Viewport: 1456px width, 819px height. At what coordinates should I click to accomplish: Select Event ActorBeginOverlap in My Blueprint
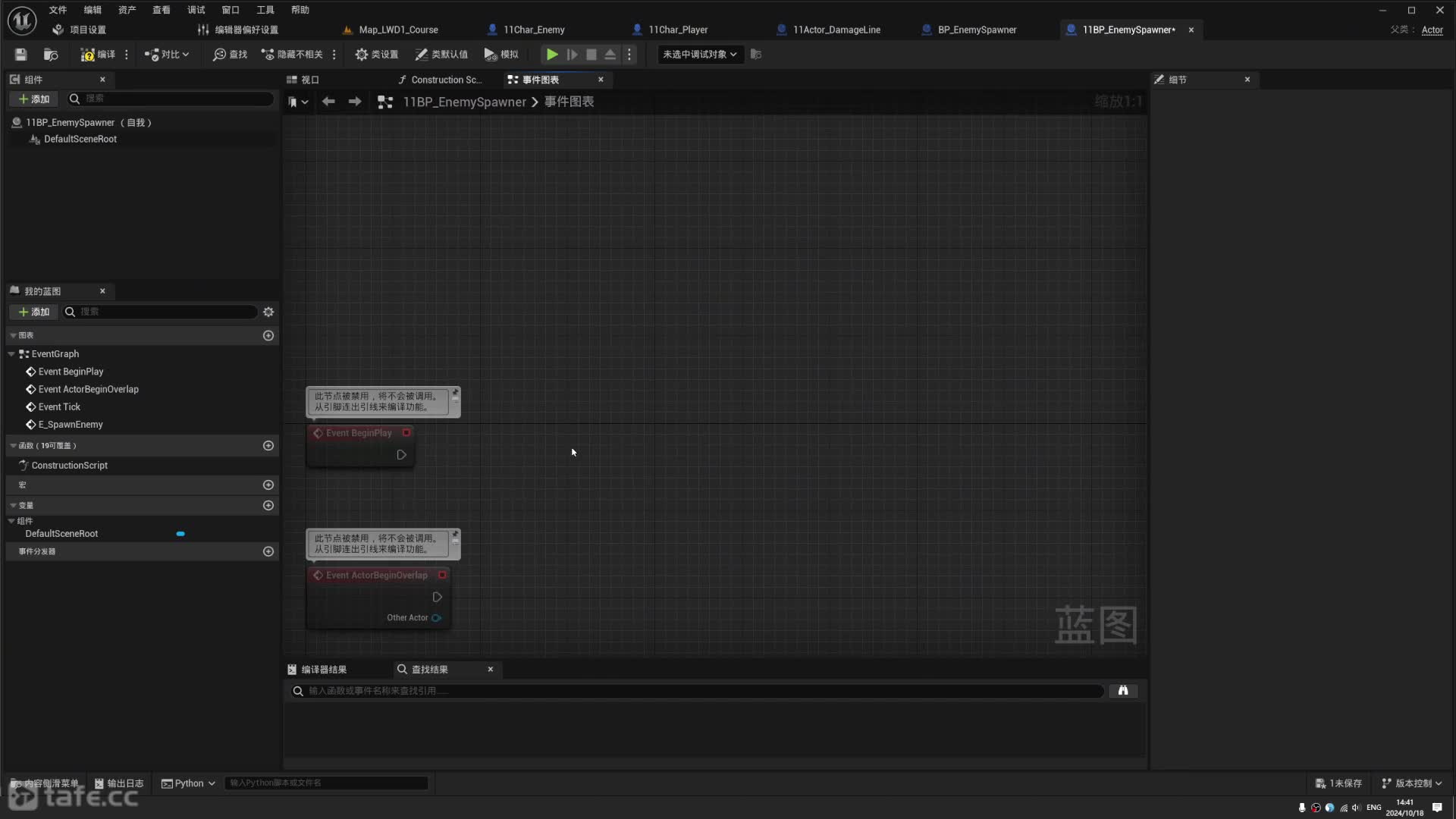coord(88,390)
